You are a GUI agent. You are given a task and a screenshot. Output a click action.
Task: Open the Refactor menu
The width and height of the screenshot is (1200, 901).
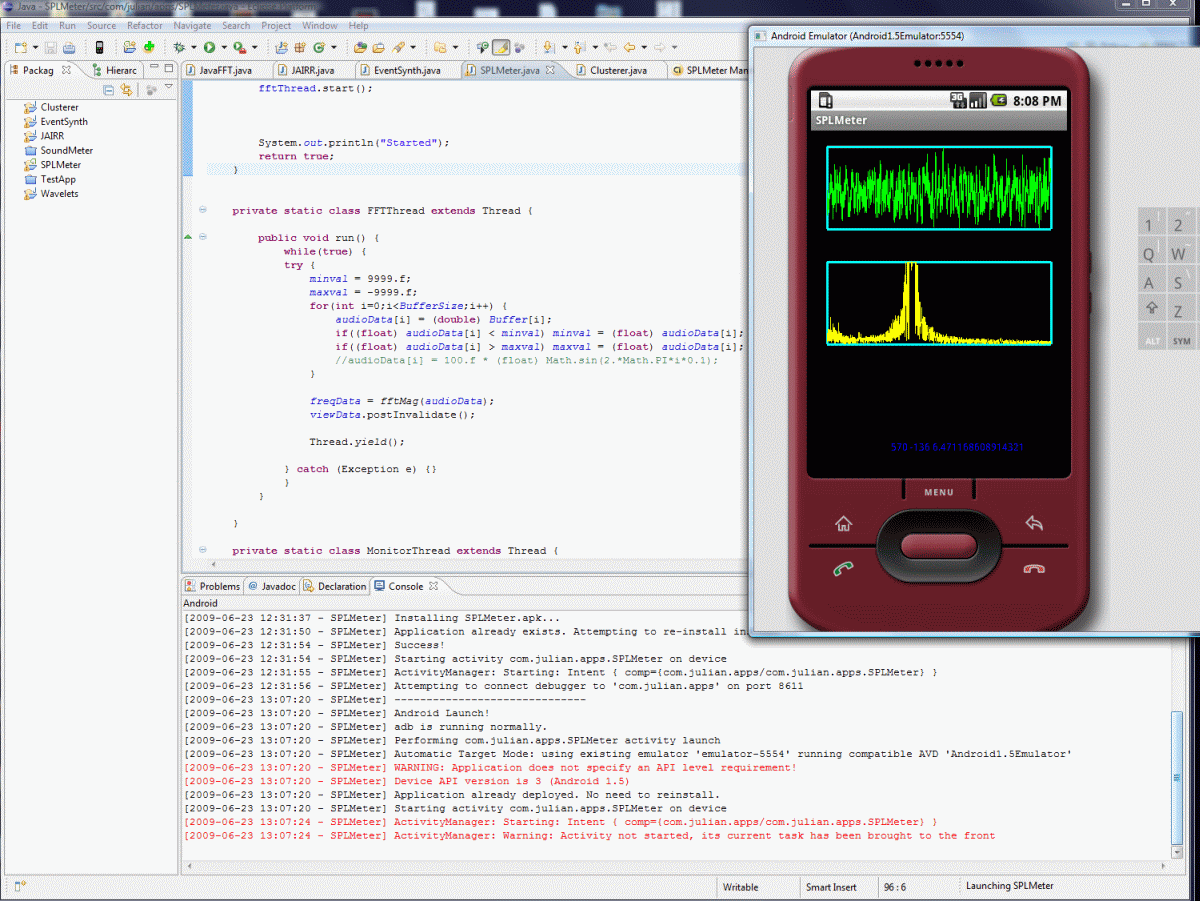(145, 25)
